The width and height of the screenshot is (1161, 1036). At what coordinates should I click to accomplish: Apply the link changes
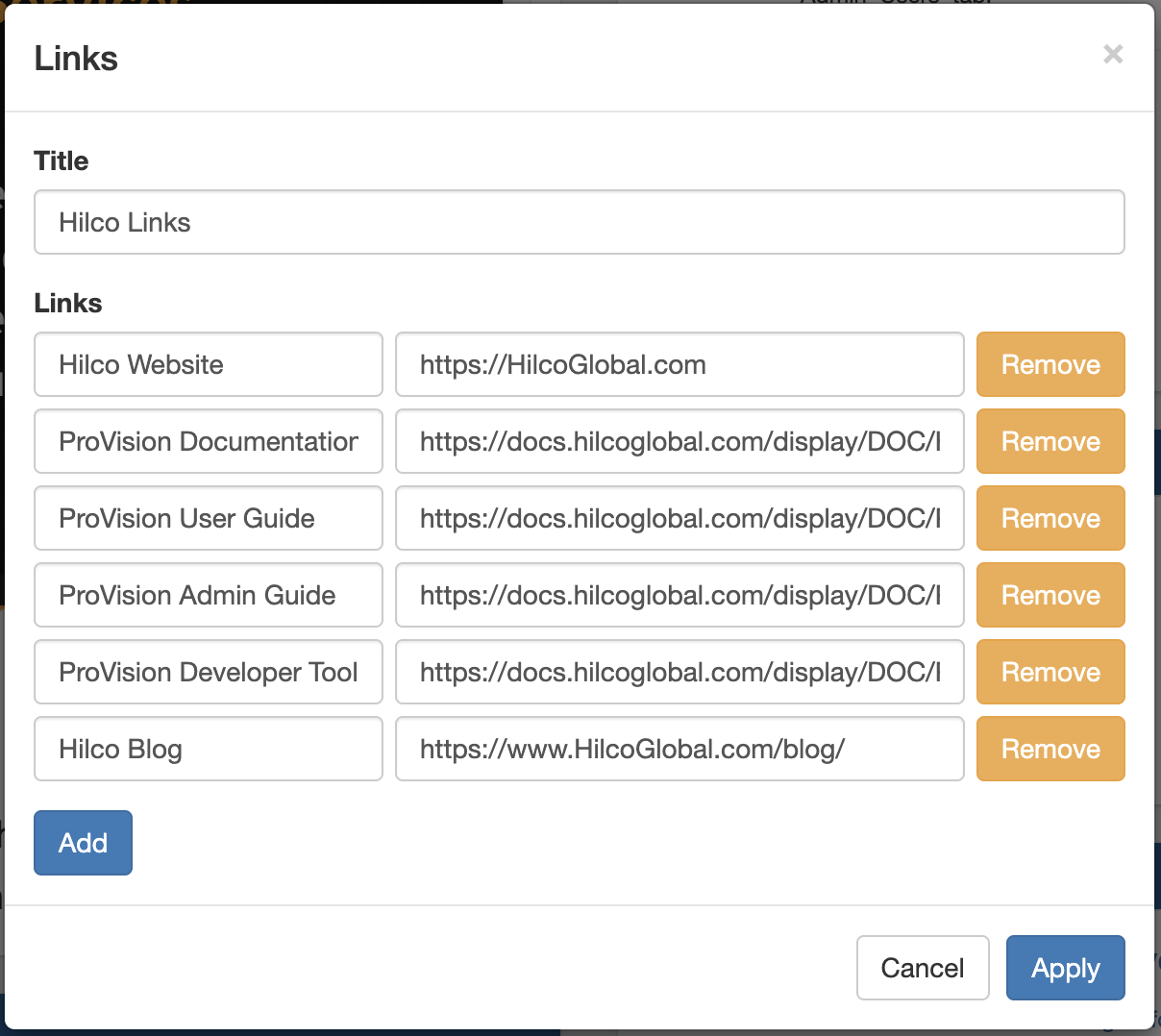(x=1064, y=968)
